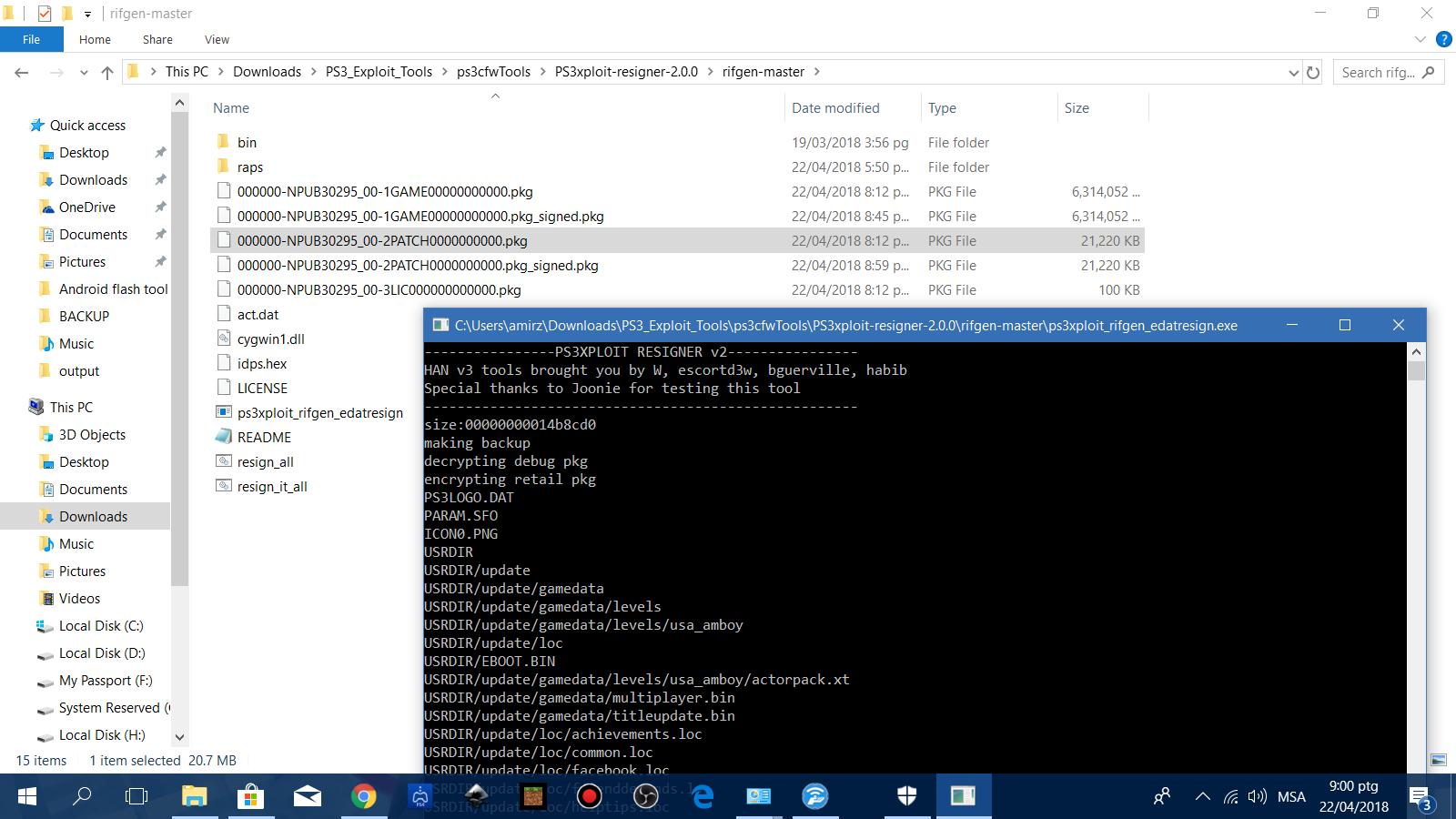Screen dimensions: 1456x819
Task: Select the cygwin1.dll file
Action: 270,339
